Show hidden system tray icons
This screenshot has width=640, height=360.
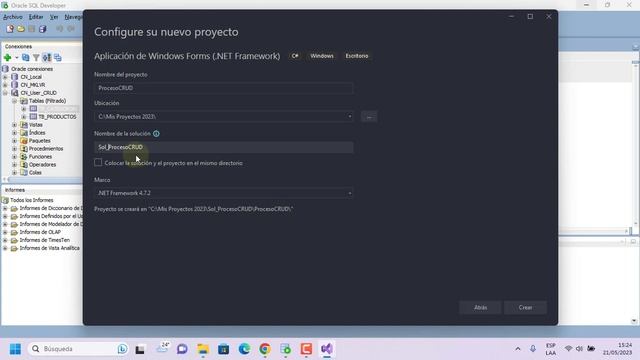point(518,349)
